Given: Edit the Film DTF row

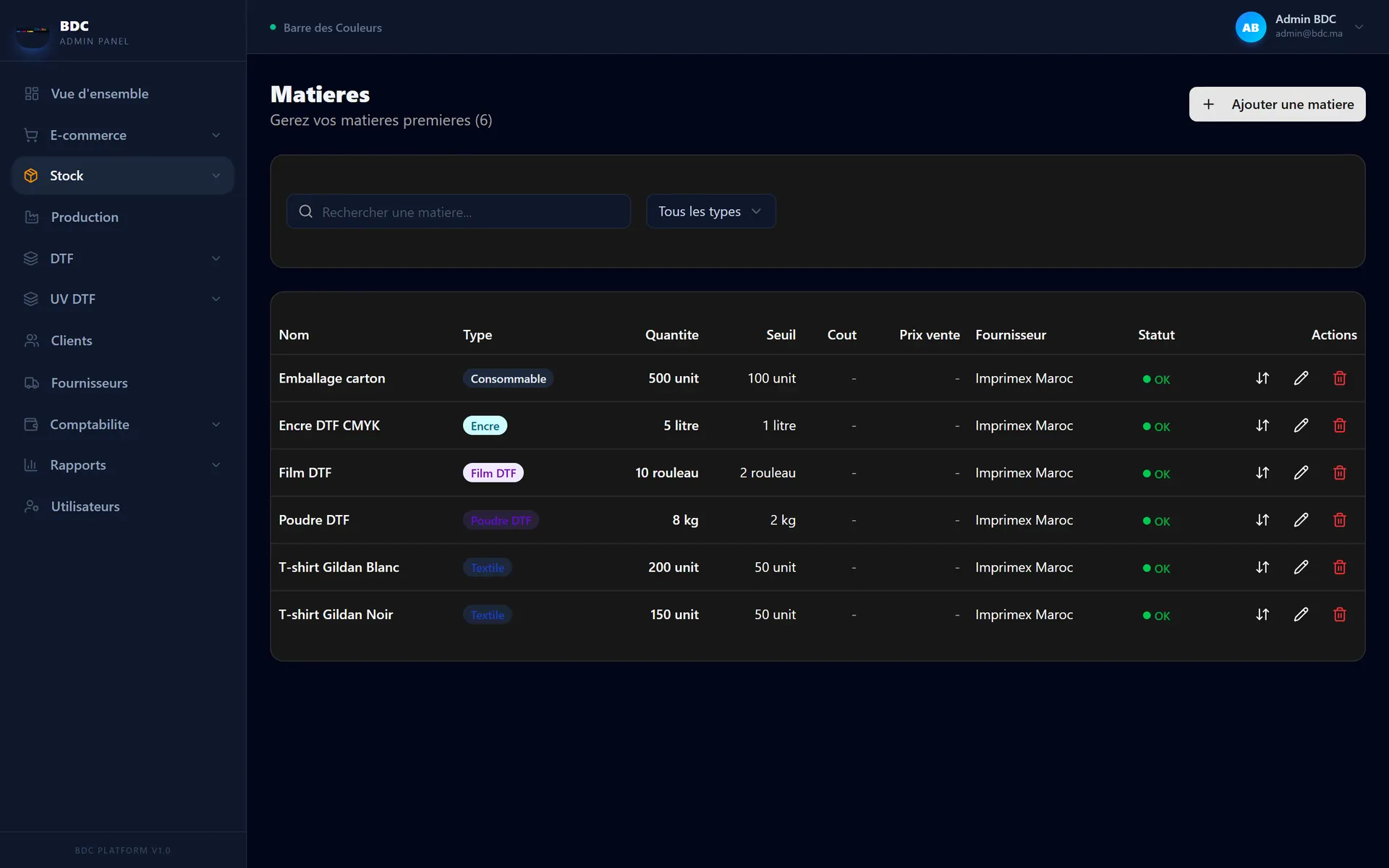Looking at the screenshot, I should (1301, 472).
